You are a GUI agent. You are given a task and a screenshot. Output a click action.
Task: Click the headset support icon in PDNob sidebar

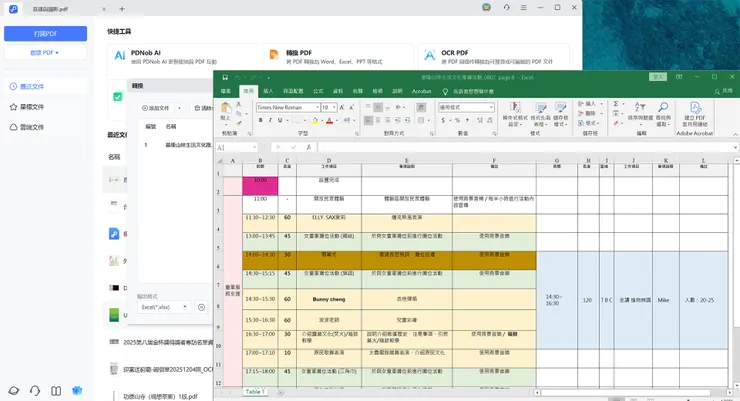tap(35, 391)
